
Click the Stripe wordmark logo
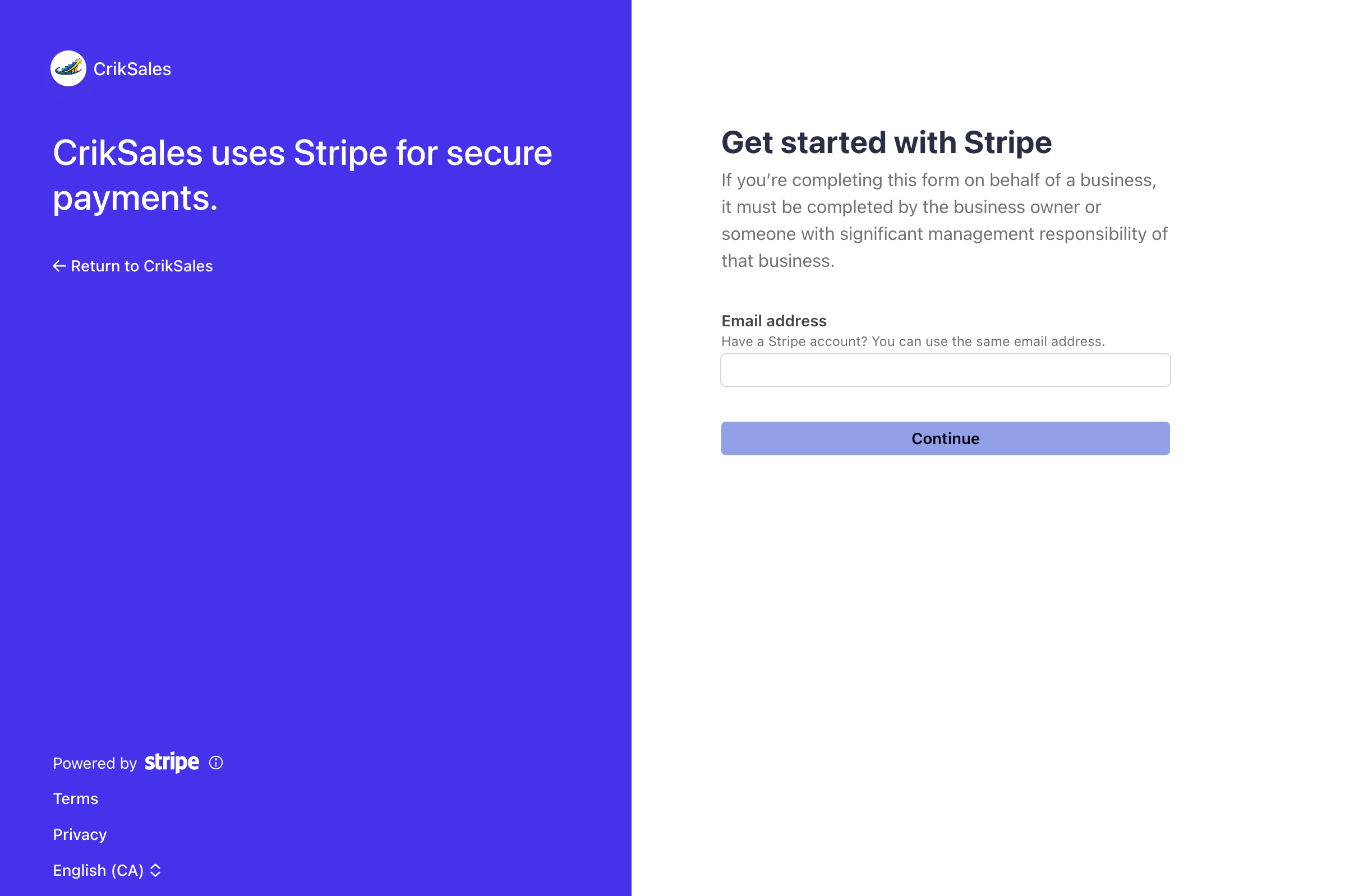click(x=172, y=763)
